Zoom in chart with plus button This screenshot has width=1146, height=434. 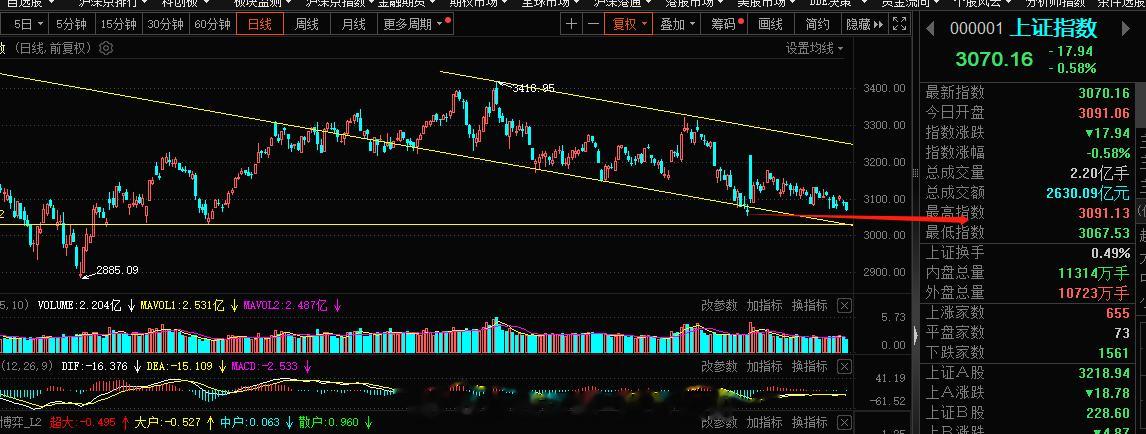coord(572,24)
